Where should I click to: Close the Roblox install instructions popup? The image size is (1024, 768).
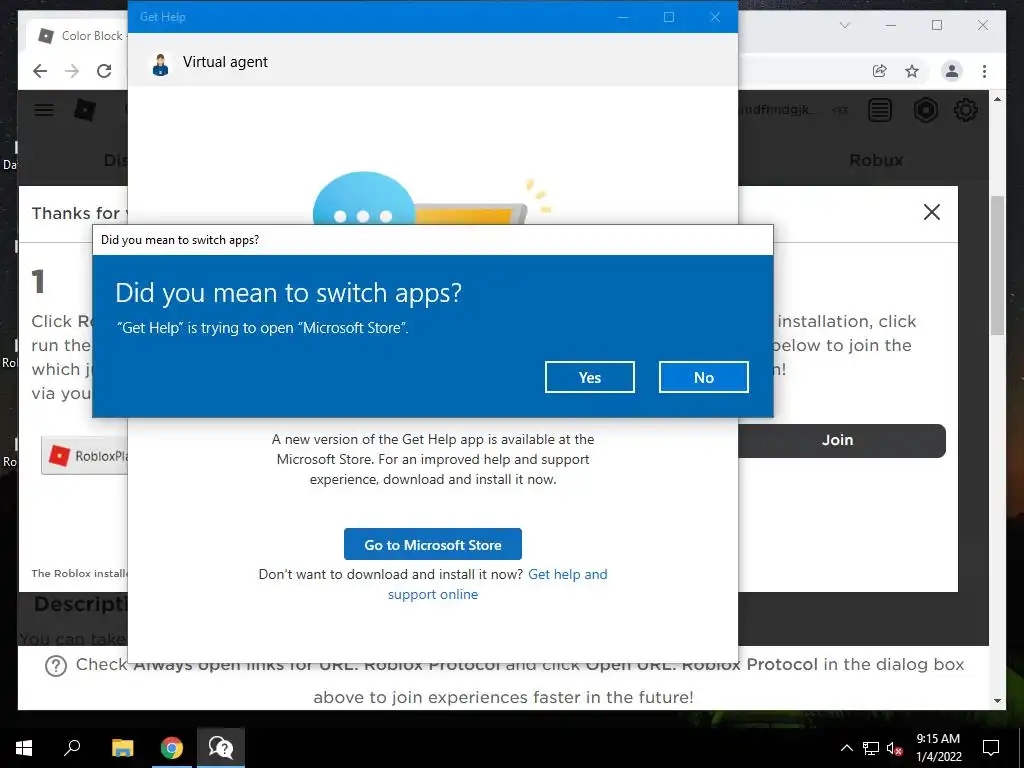click(932, 212)
